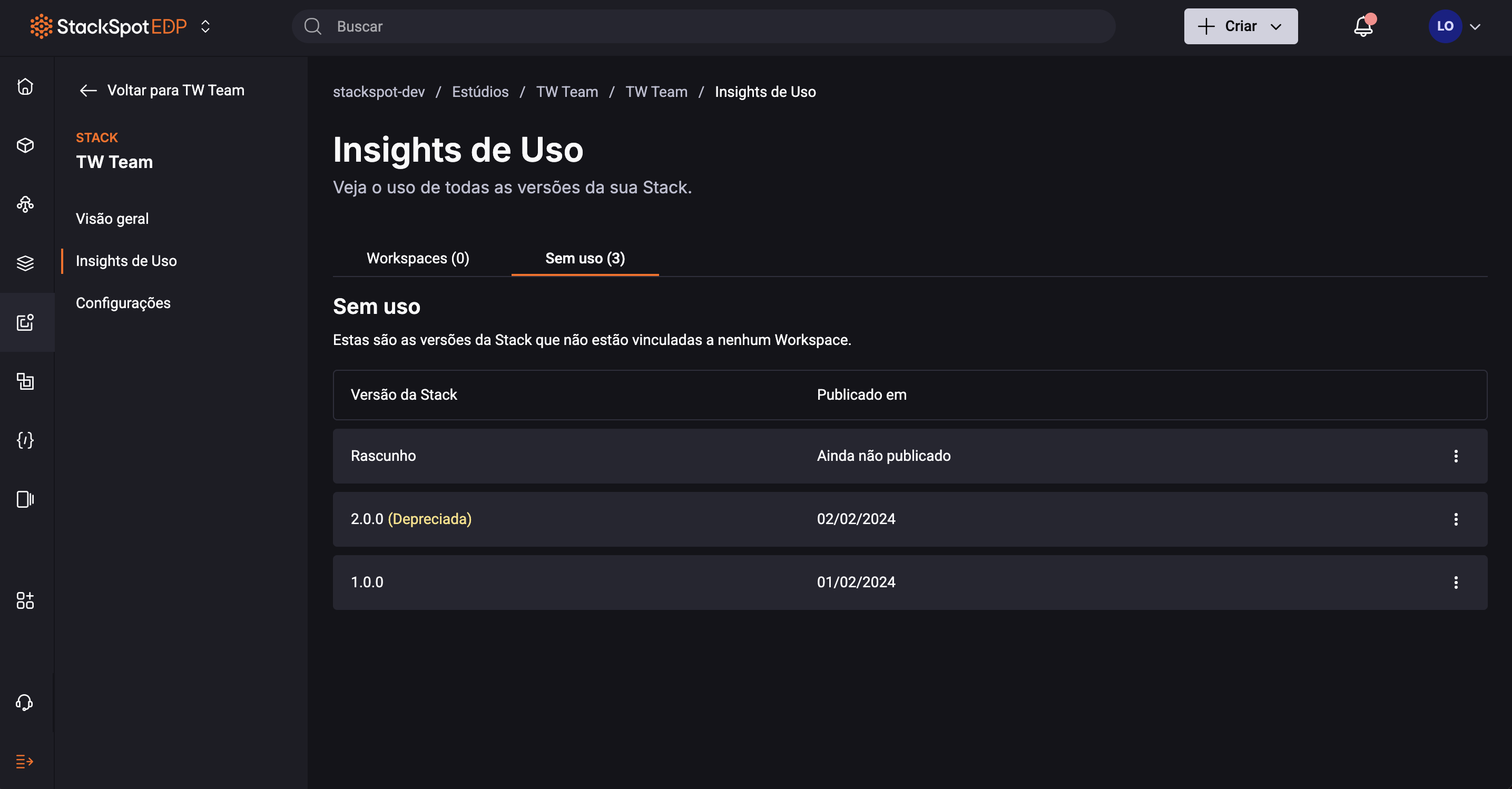This screenshot has height=789, width=1512.
Task: Click the grid-plus apps sidebar icon
Action: coord(25,600)
